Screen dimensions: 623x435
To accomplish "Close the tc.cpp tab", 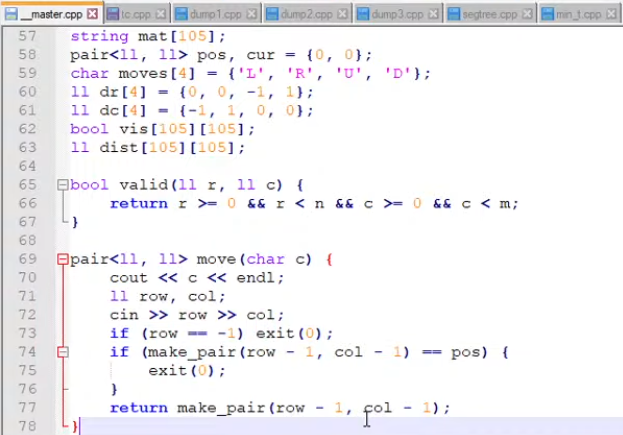I will tap(162, 14).
